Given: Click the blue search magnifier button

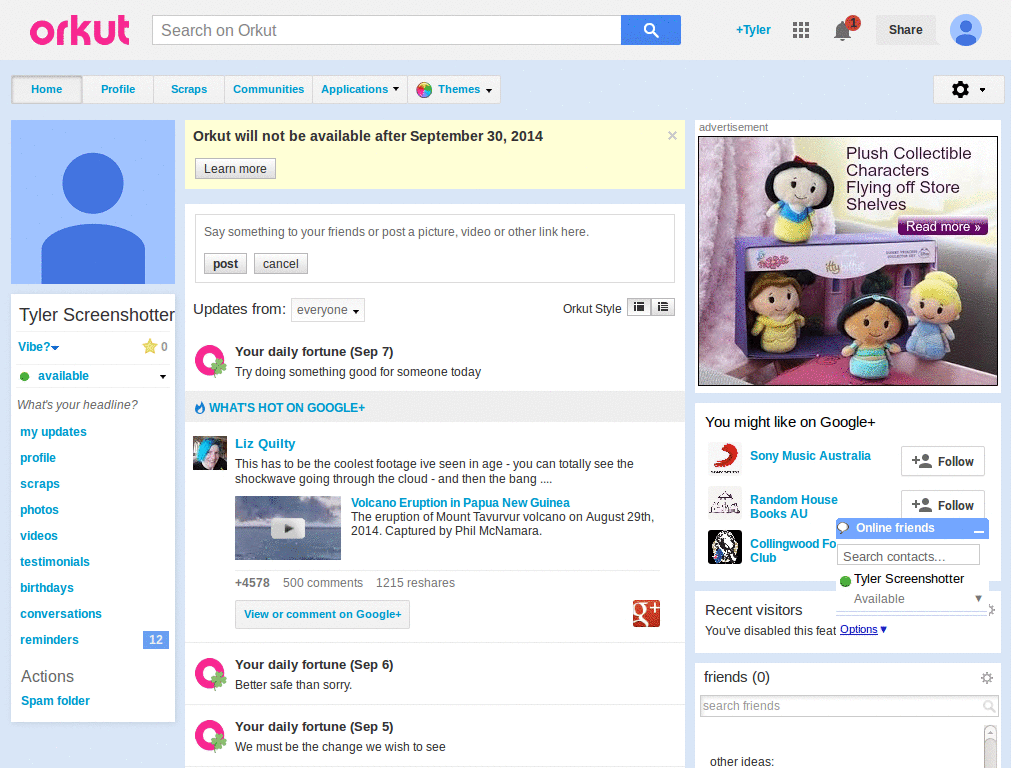Looking at the screenshot, I should pyautogui.click(x=650, y=30).
